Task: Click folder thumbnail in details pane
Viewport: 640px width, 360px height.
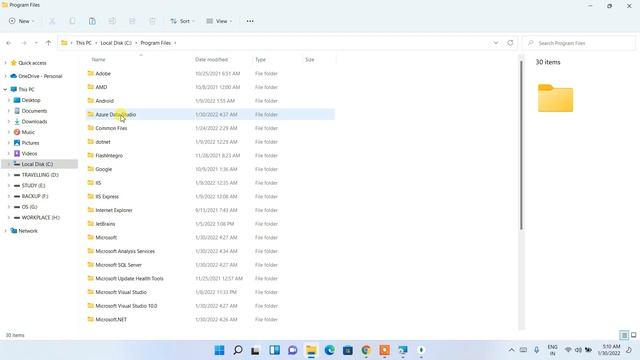Action: pos(555,98)
